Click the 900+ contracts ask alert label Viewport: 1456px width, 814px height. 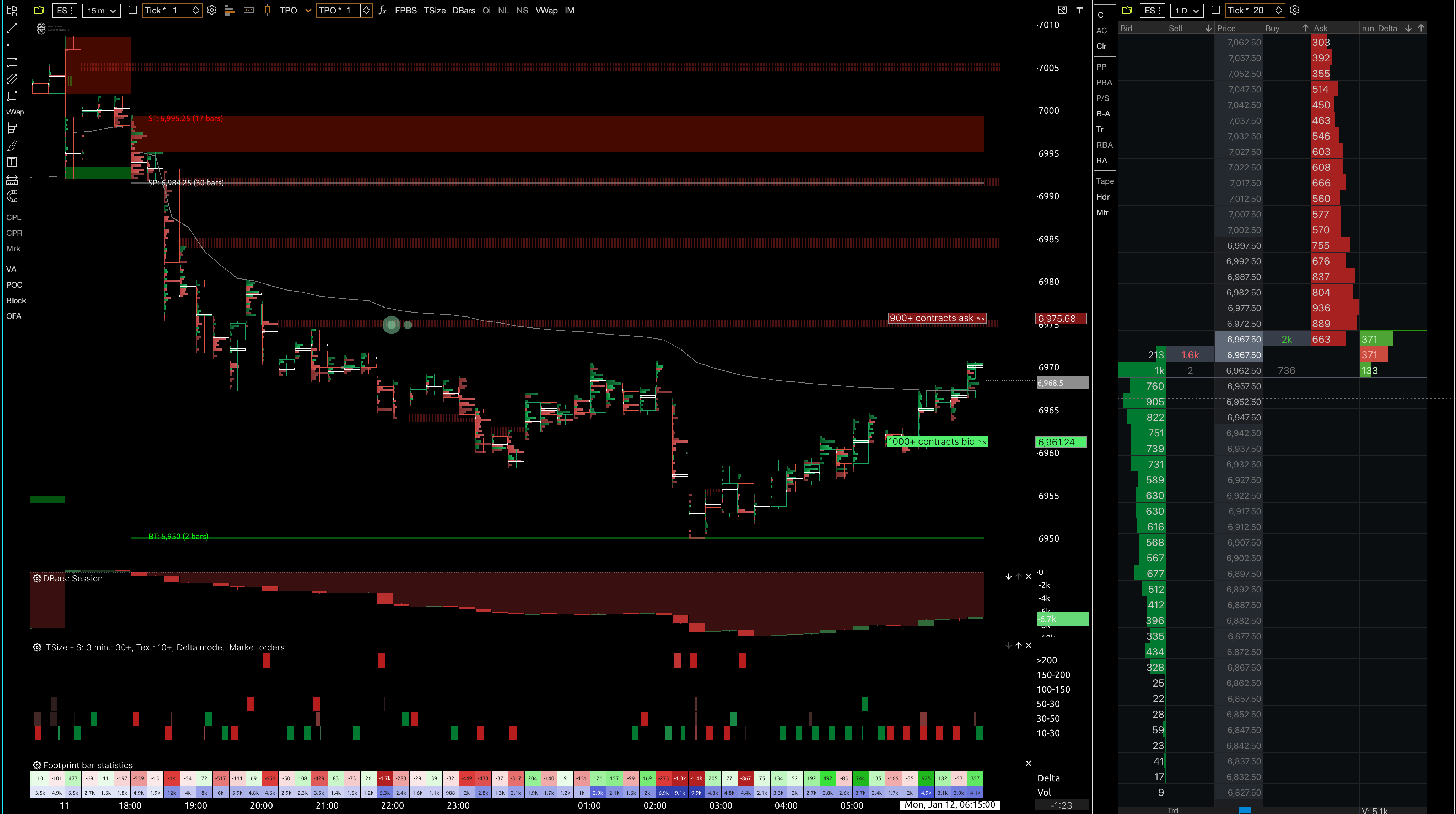pos(932,318)
